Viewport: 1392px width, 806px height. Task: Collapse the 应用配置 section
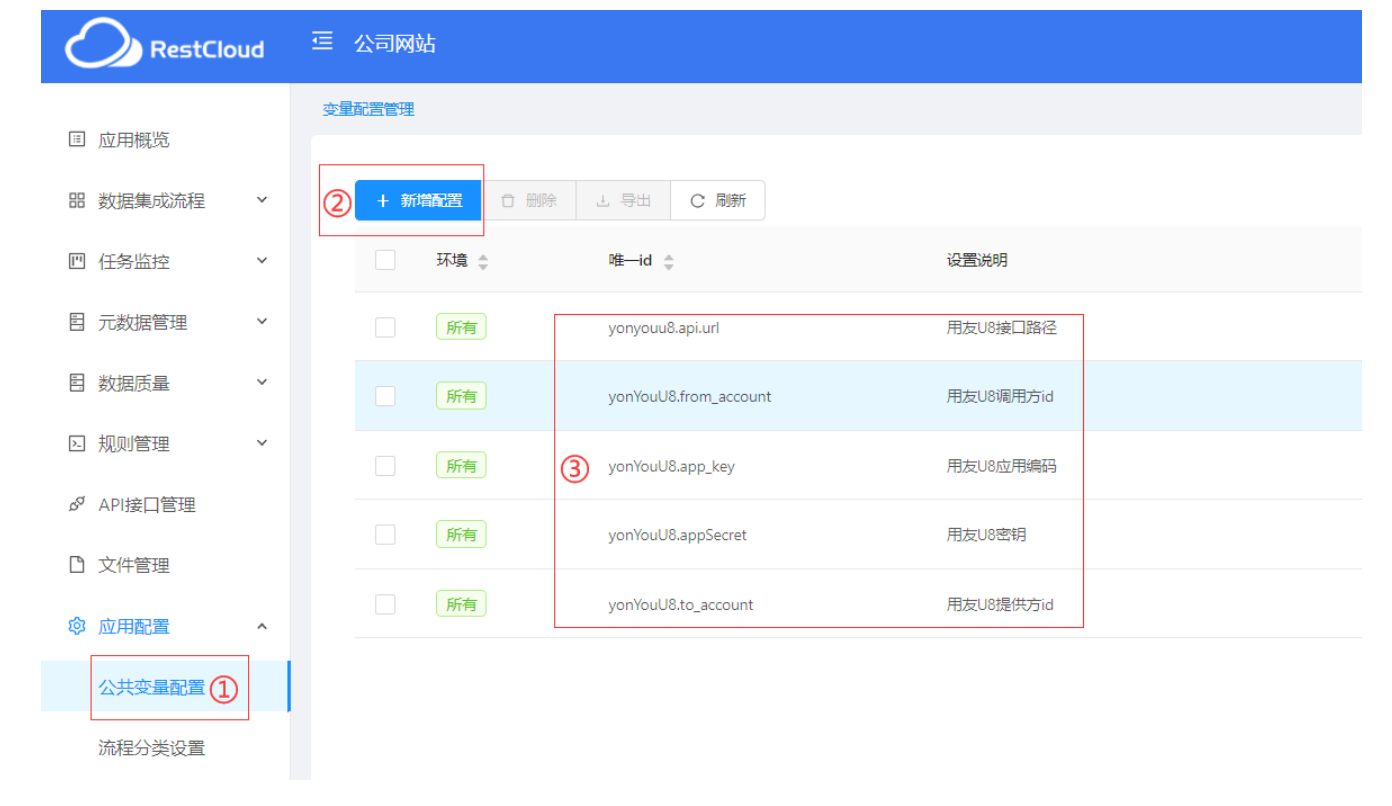[x=261, y=626]
